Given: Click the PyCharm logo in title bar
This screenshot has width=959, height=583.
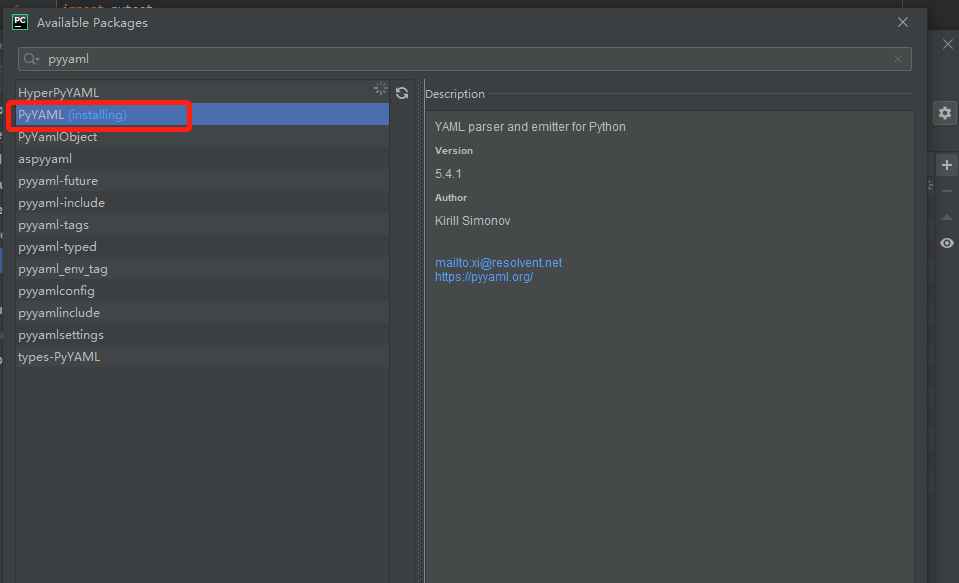Looking at the screenshot, I should (x=20, y=23).
